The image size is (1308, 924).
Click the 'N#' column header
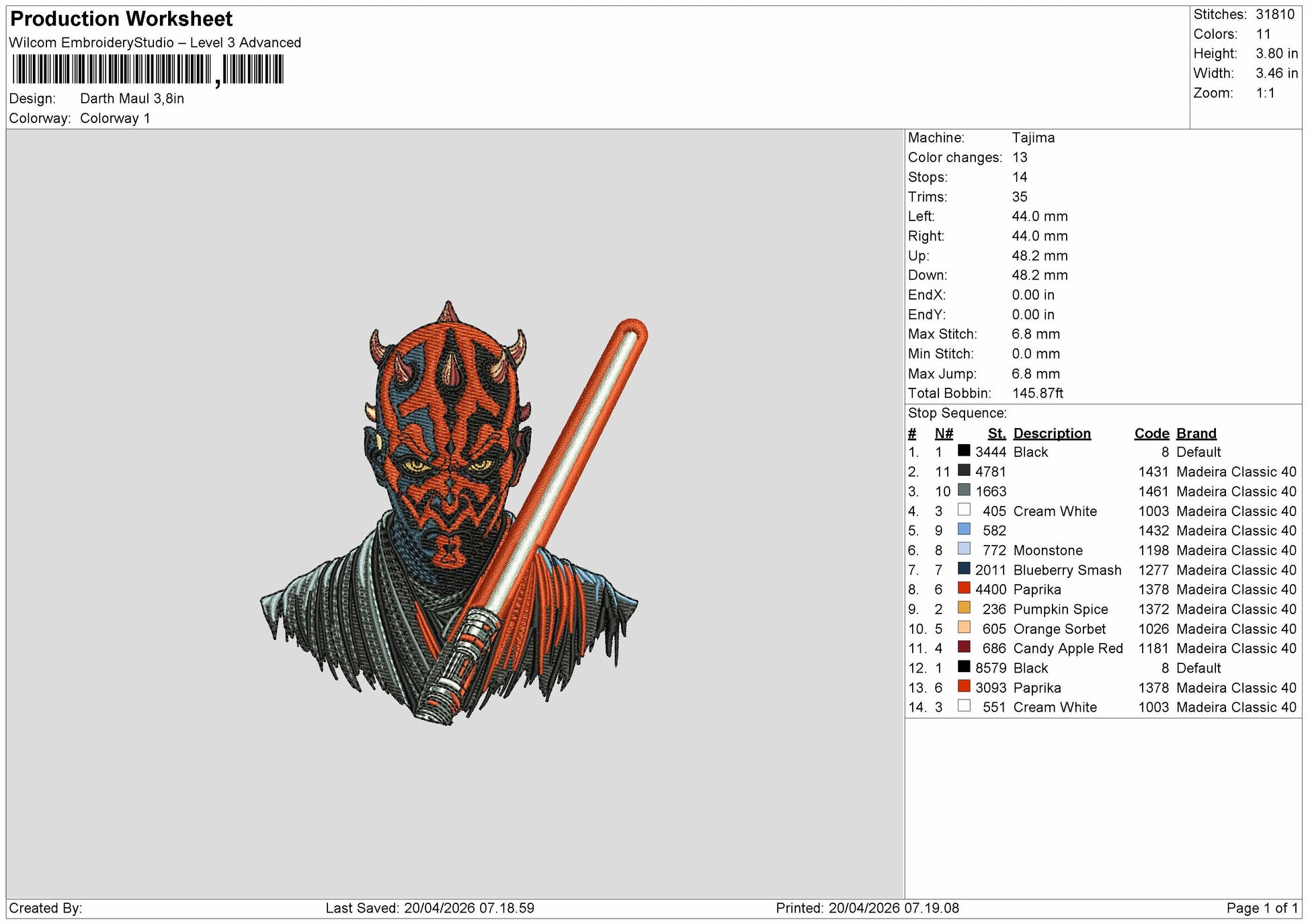[x=944, y=433]
